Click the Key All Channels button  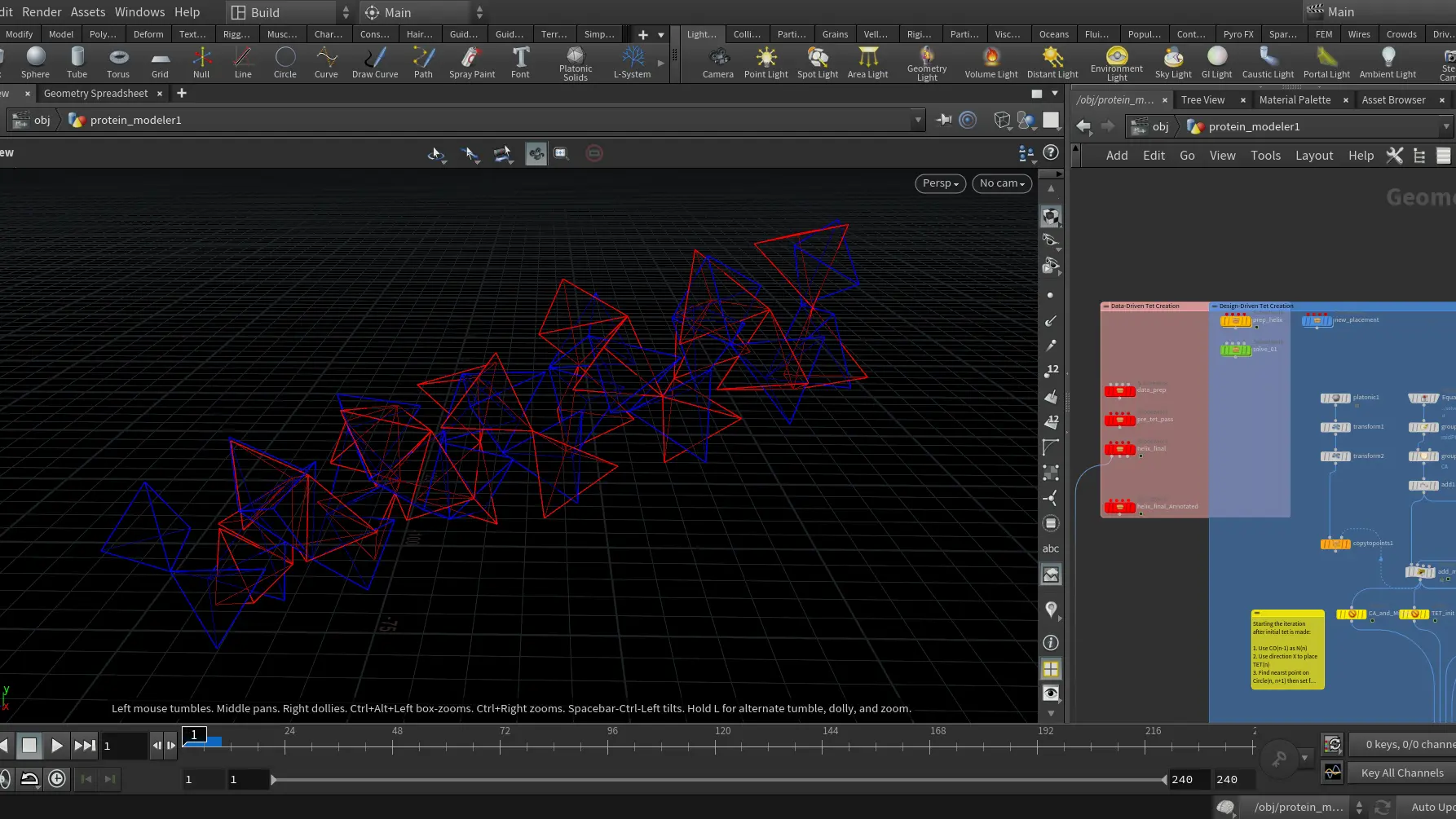point(1401,773)
